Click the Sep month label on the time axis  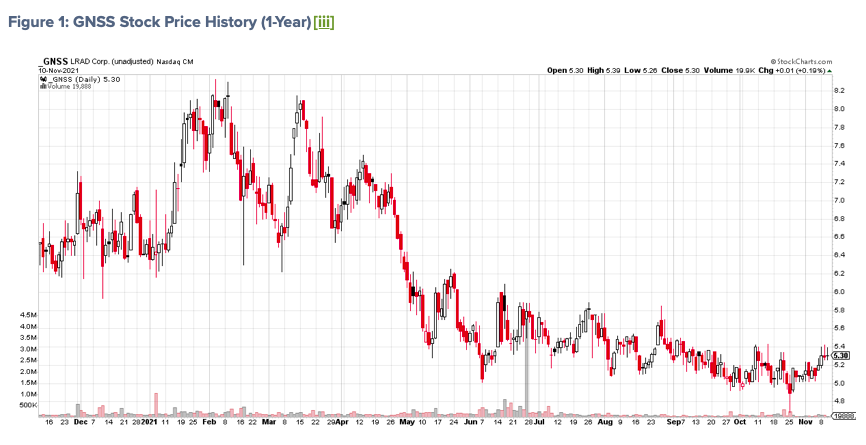[x=674, y=422]
